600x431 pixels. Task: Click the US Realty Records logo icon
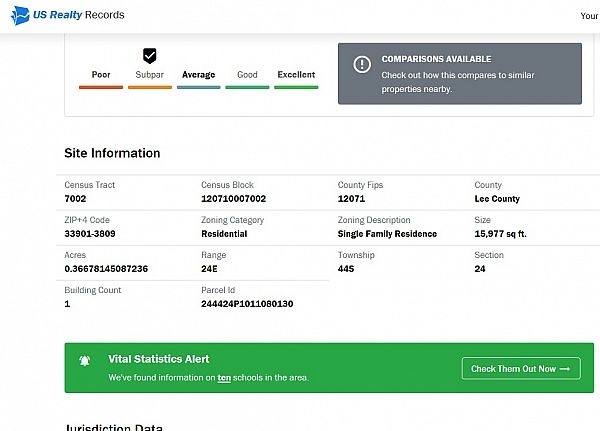pyautogui.click(x=22, y=16)
